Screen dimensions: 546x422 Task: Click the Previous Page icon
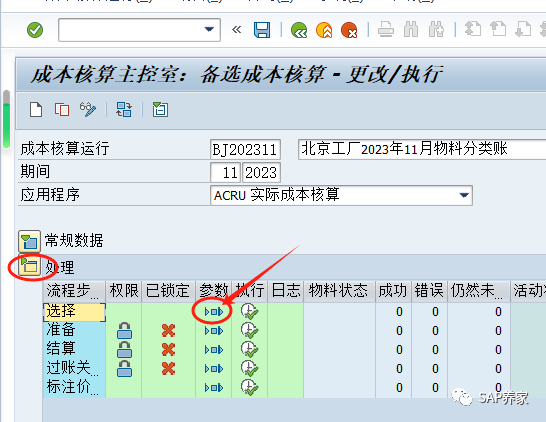[498, 29]
